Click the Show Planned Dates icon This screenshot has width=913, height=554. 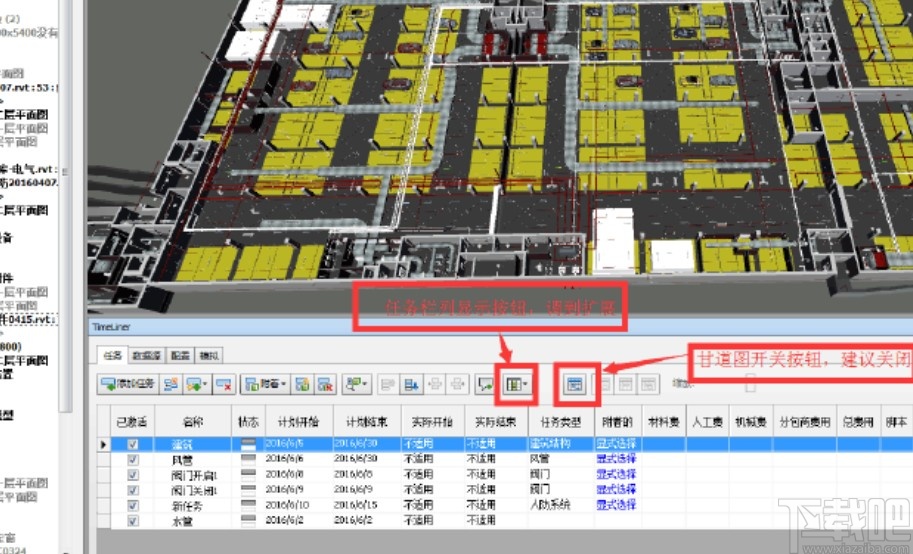(x=604, y=384)
